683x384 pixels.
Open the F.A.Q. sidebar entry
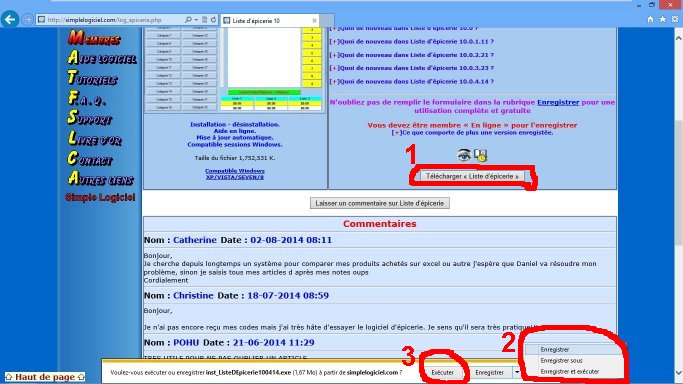pos(87,98)
